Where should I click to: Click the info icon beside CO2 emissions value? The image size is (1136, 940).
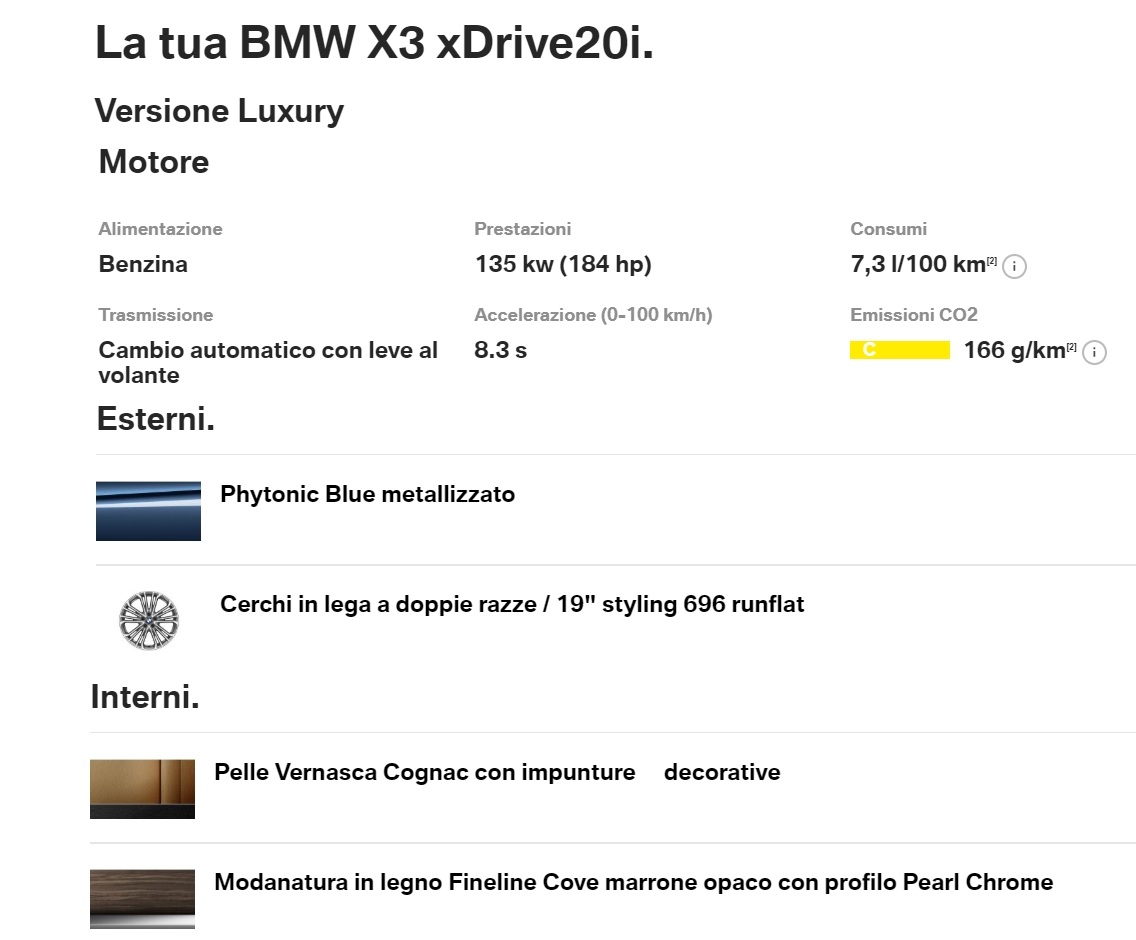tap(1095, 352)
